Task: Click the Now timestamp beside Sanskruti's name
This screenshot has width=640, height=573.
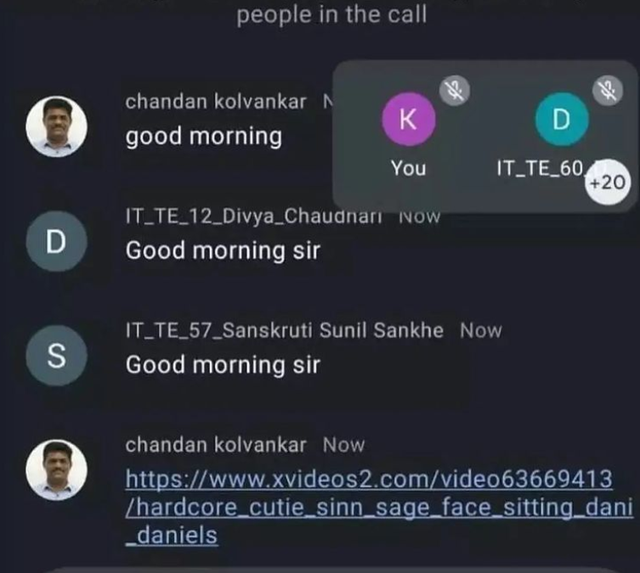Action: (x=481, y=331)
